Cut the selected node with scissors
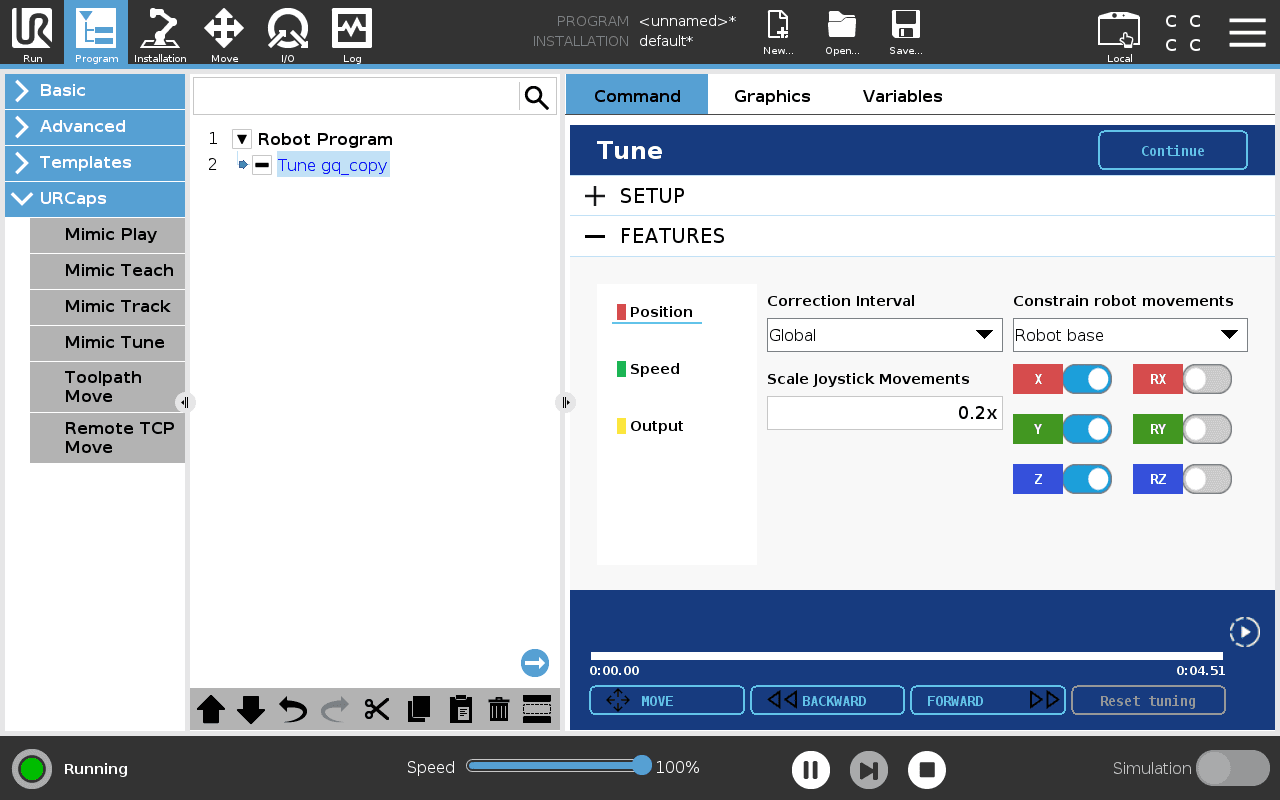1280x800 pixels. (x=377, y=709)
